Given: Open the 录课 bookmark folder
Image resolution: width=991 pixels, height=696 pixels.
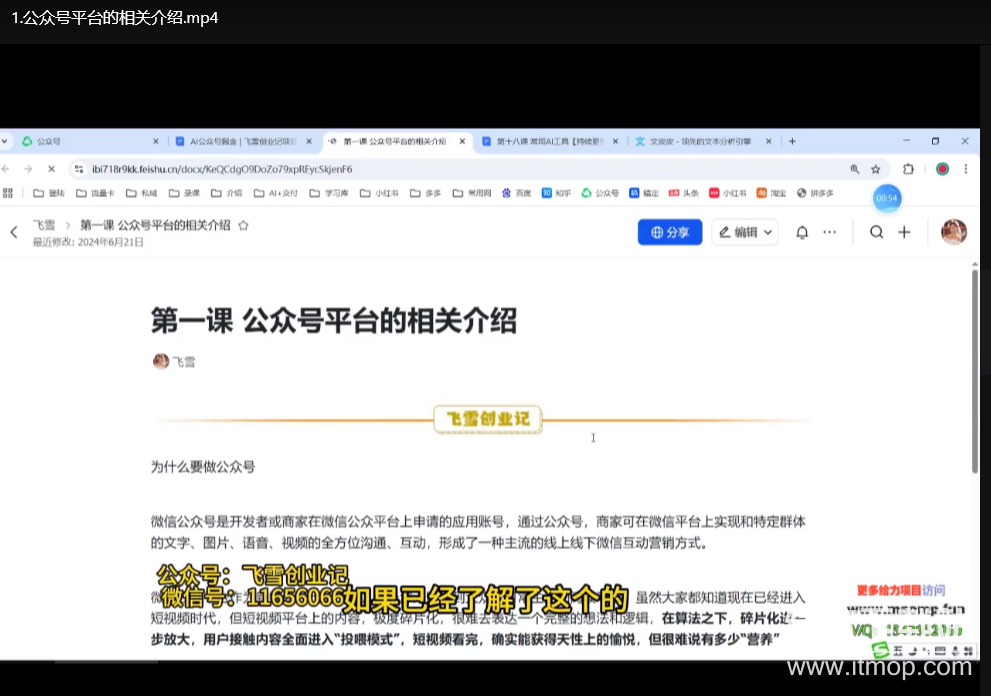Looking at the screenshot, I should 185,193.
